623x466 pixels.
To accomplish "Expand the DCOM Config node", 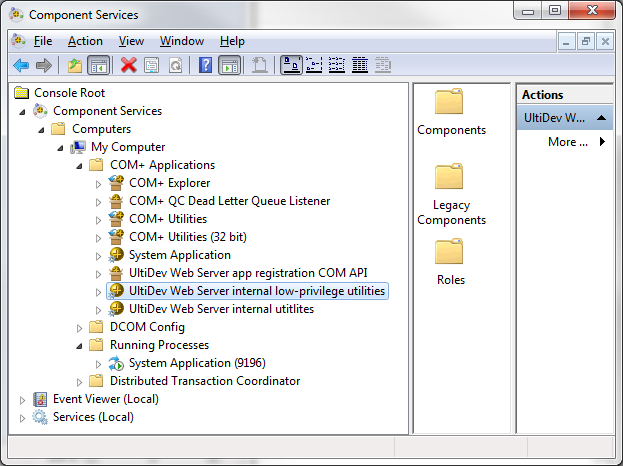I will coord(79,328).
